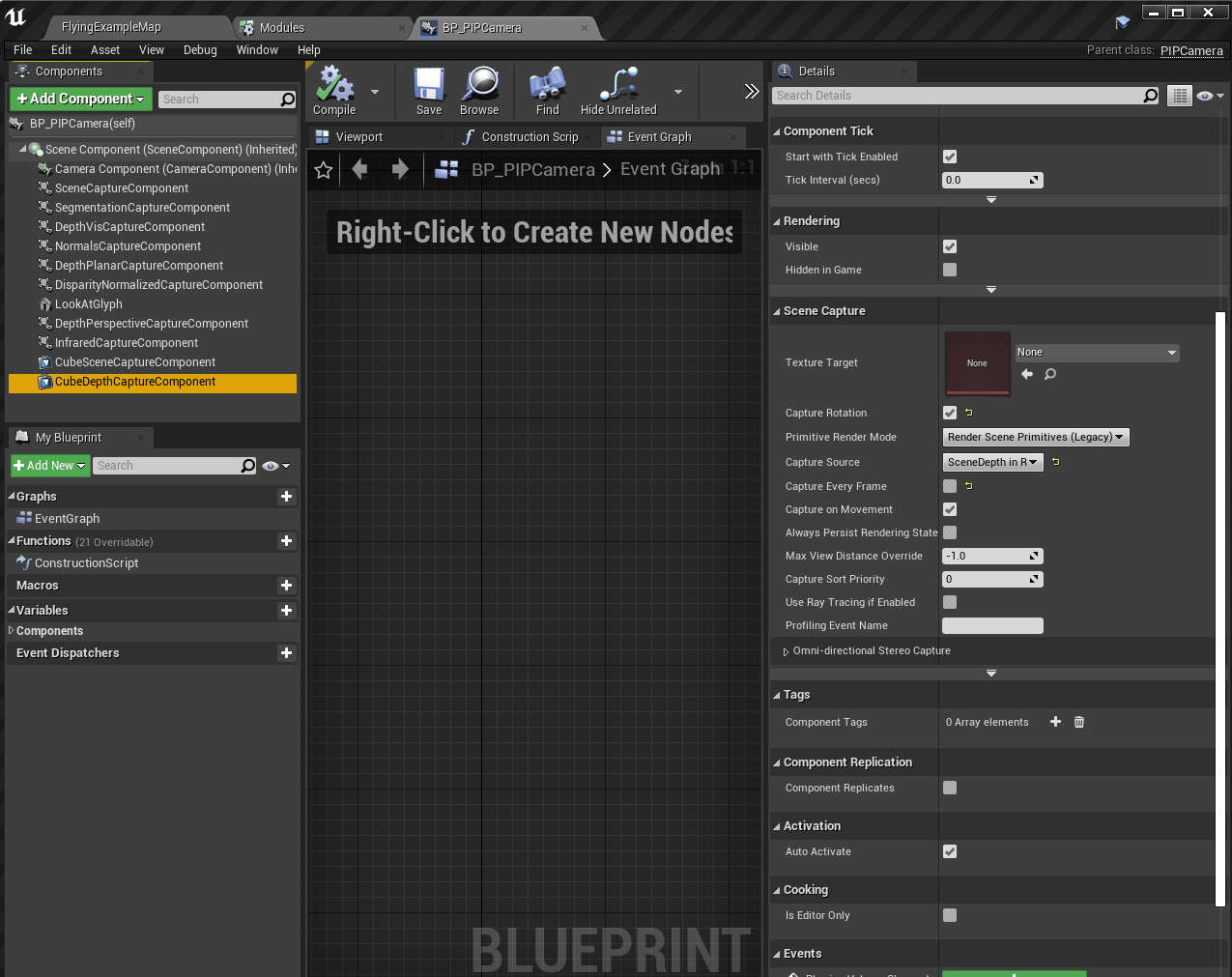Screen dimensions: 1232x977
Task: Switch to the Viewport tab
Action: click(x=359, y=137)
